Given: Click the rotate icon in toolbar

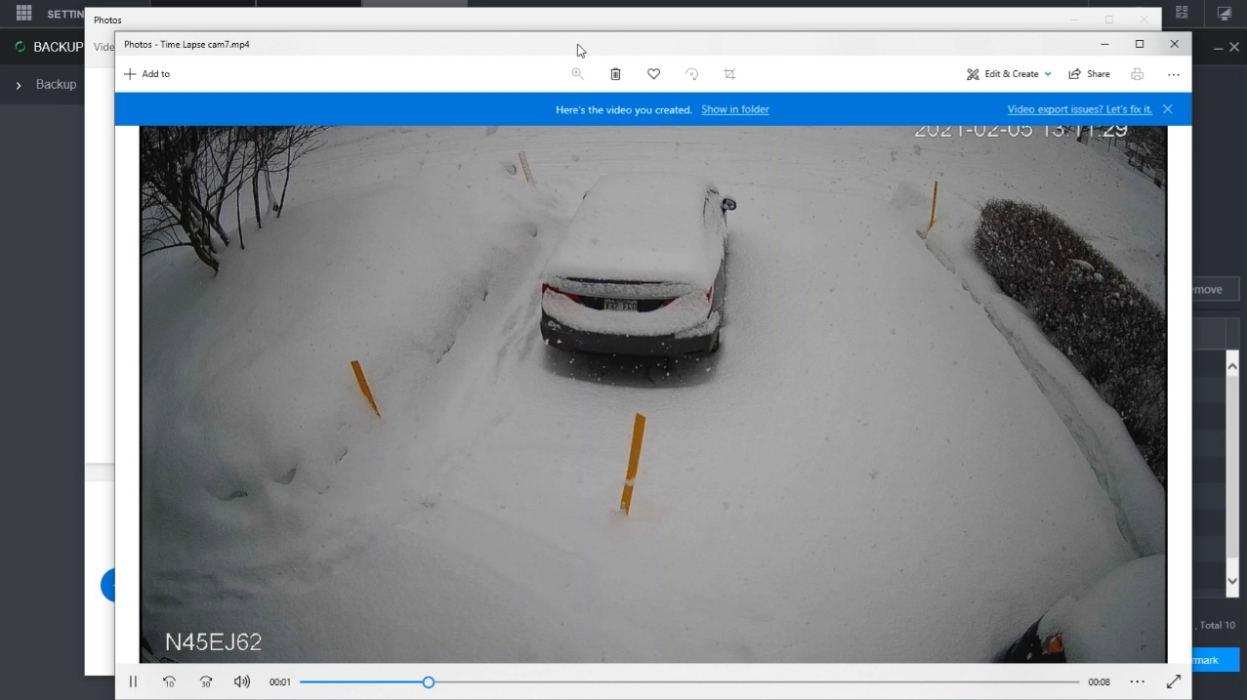Looking at the screenshot, I should [x=691, y=74].
